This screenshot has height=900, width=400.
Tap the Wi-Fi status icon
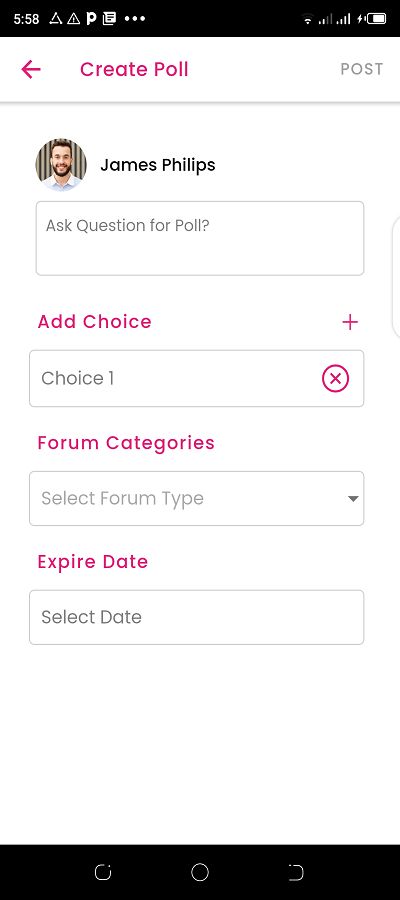coord(308,20)
